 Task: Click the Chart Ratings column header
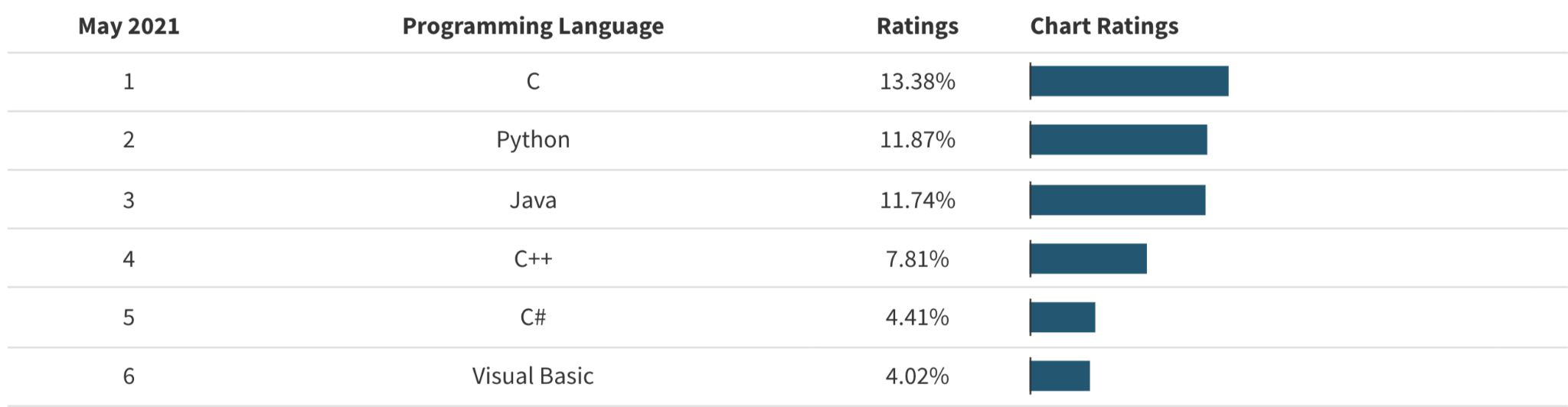click(1104, 26)
